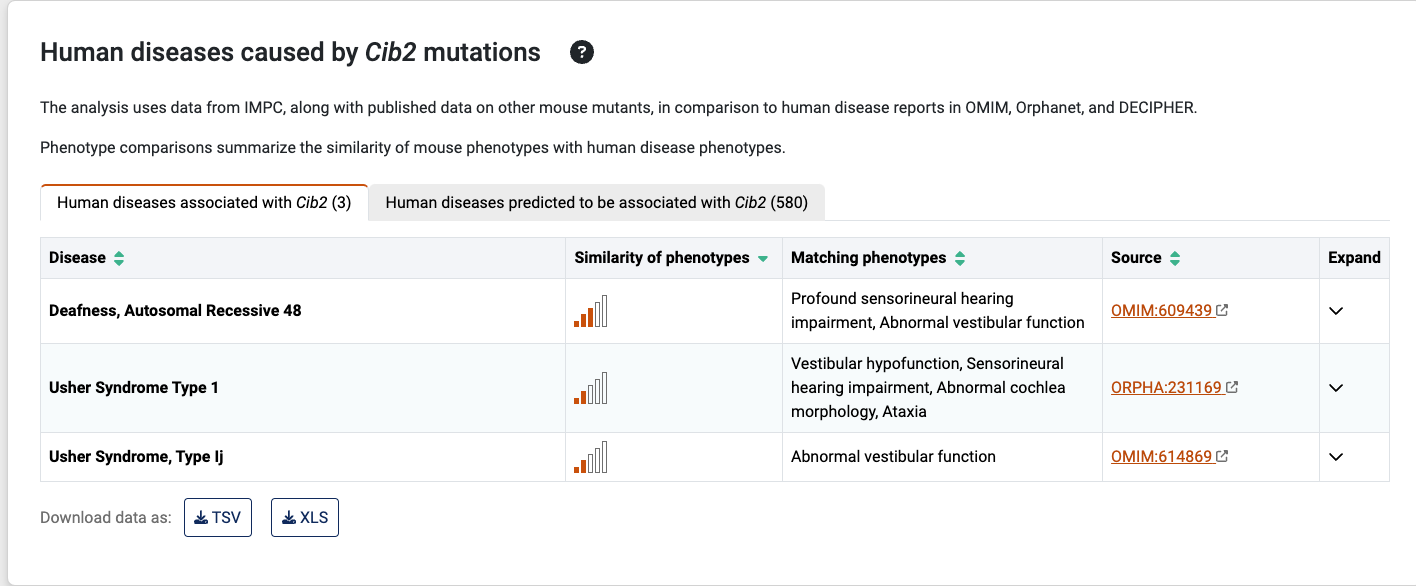Click similarity bars for Usher Syndrome Type 1
1416x586 pixels.
point(591,388)
